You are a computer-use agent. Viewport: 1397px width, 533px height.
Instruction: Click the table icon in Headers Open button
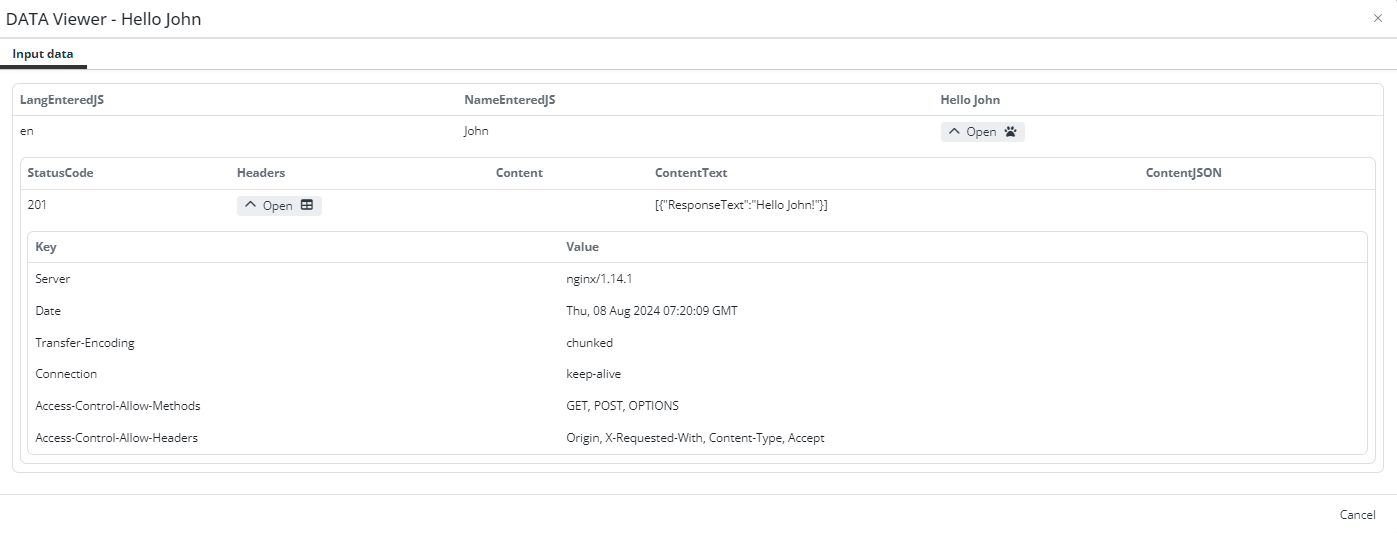(x=307, y=205)
